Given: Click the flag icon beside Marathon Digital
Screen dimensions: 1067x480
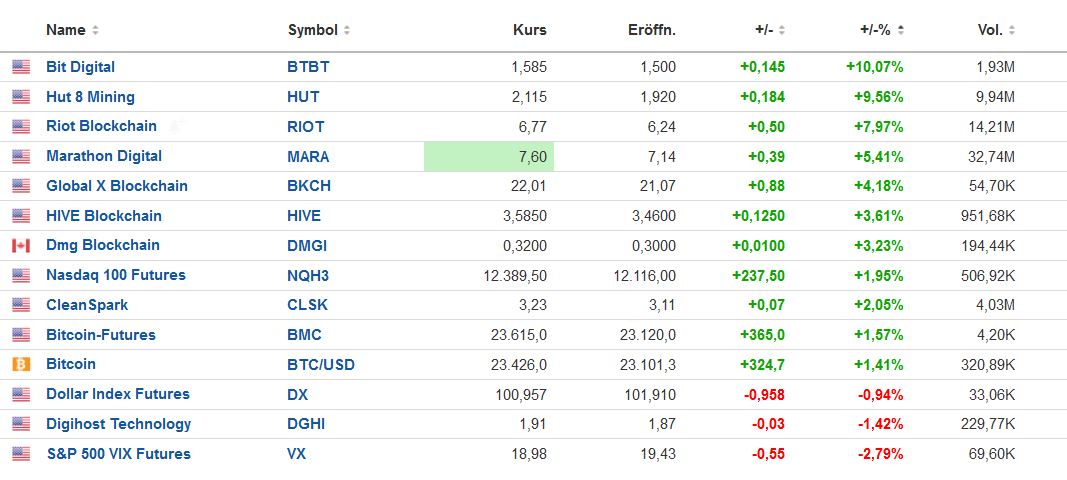Looking at the screenshot, I should [x=21, y=156].
